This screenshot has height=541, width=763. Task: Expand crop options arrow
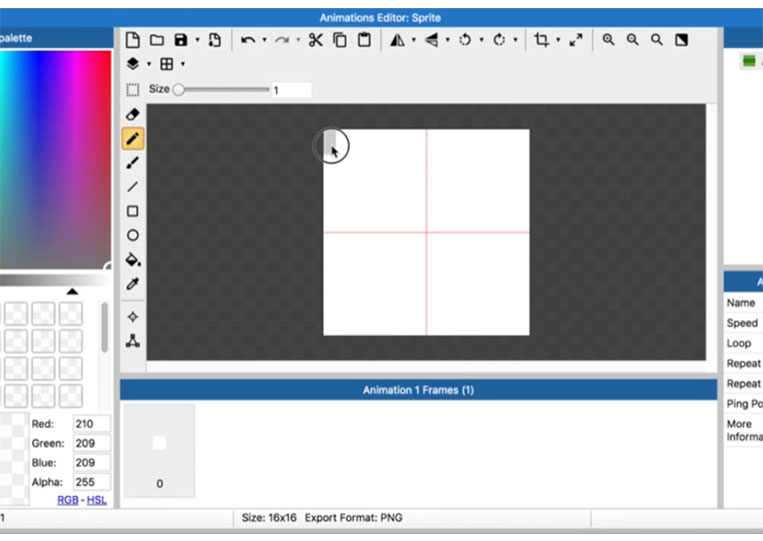(558, 40)
